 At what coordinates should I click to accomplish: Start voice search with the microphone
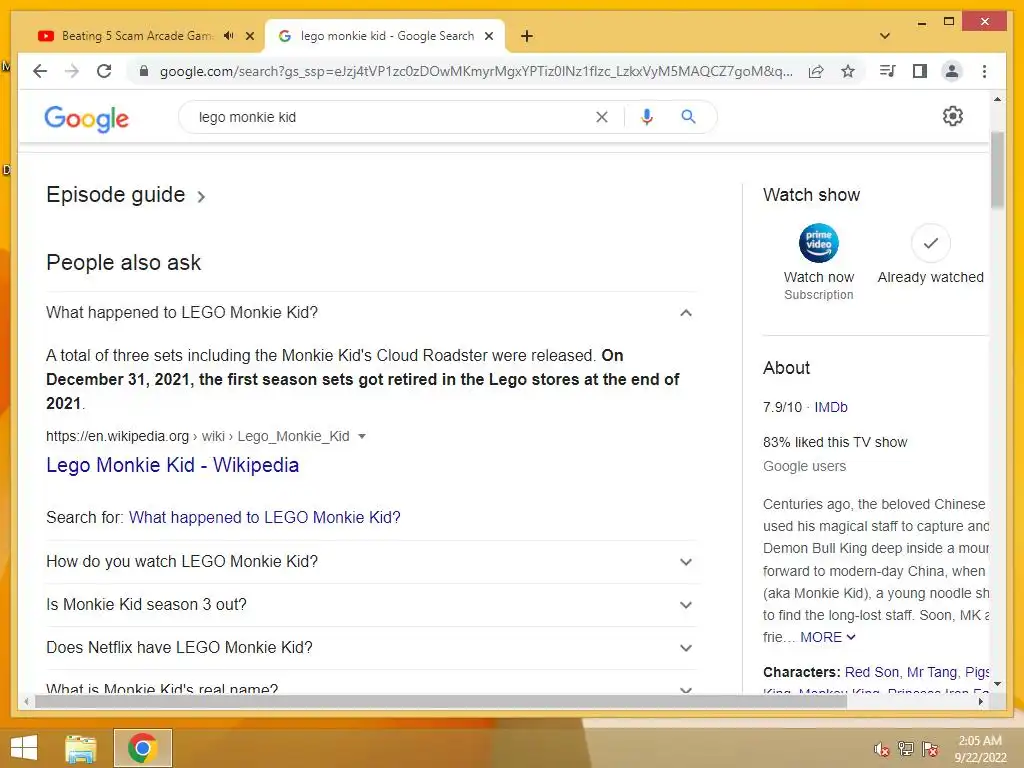647,117
